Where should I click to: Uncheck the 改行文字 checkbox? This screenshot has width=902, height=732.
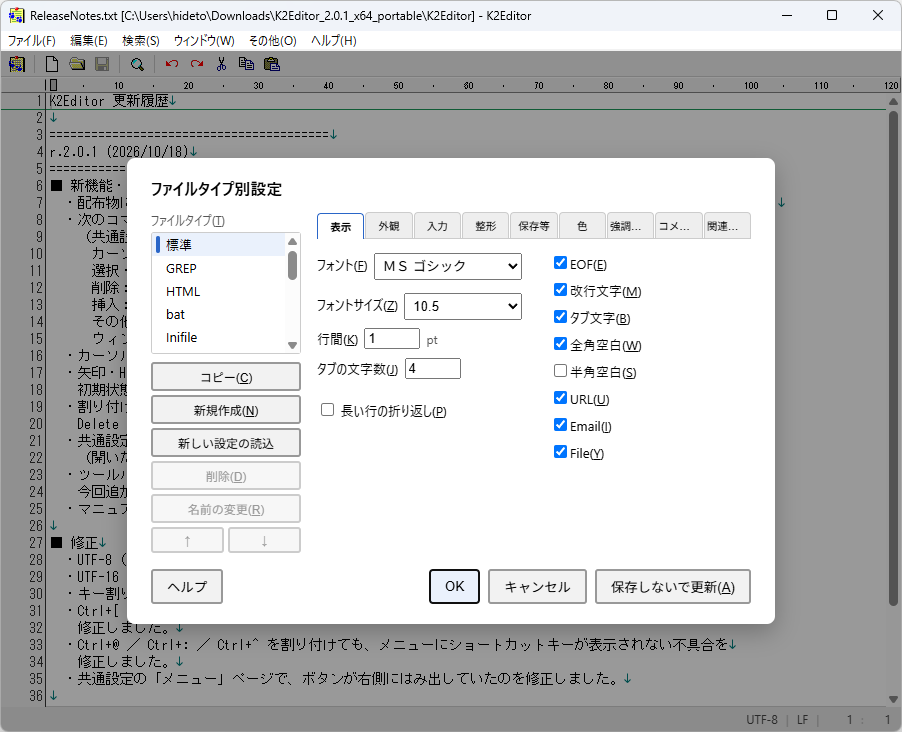[x=560, y=290]
